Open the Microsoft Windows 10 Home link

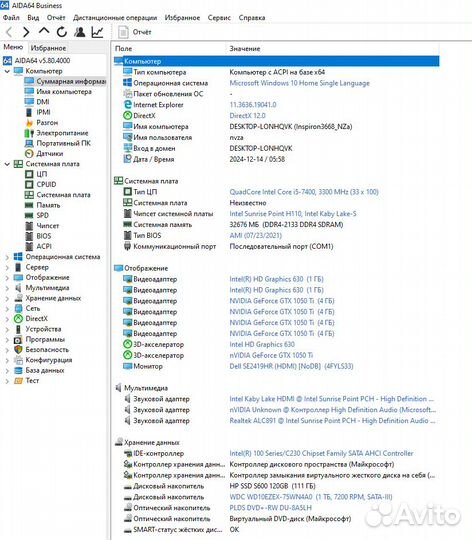pos(299,83)
